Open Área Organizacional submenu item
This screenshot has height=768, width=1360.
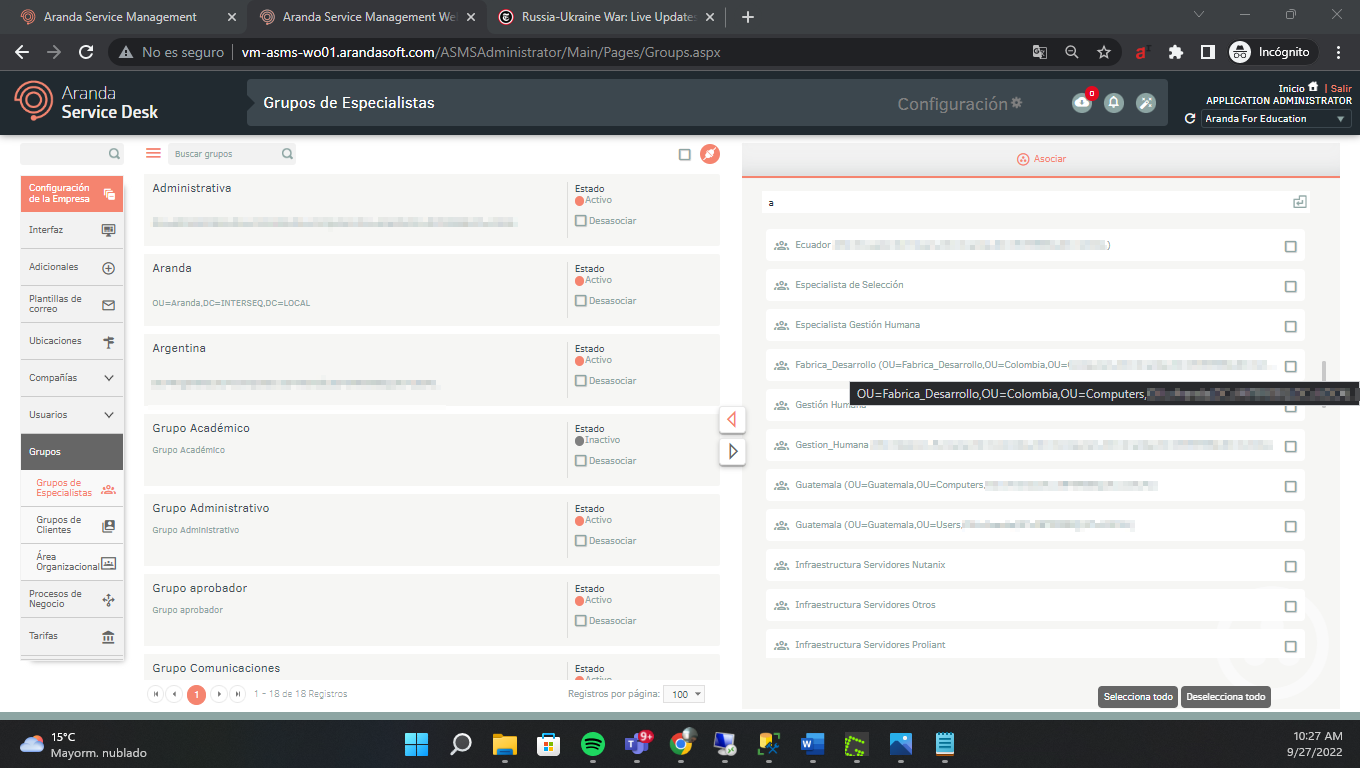pyautogui.click(x=72, y=562)
